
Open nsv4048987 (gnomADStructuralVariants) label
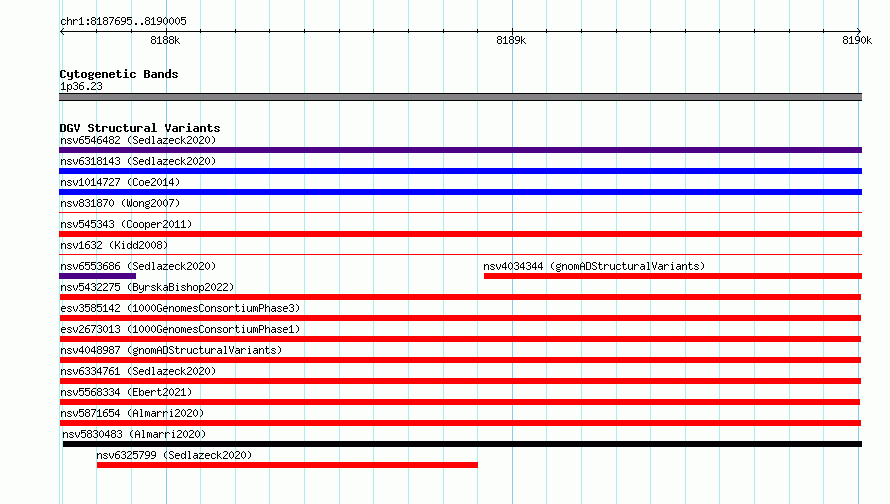point(171,350)
